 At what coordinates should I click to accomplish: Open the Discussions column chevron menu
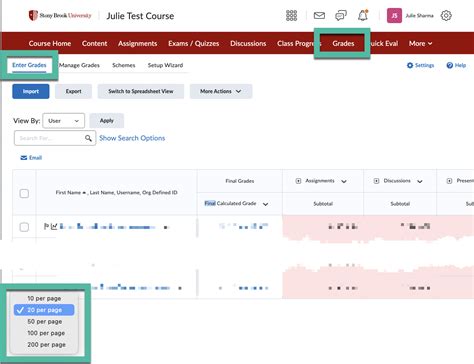point(420,181)
